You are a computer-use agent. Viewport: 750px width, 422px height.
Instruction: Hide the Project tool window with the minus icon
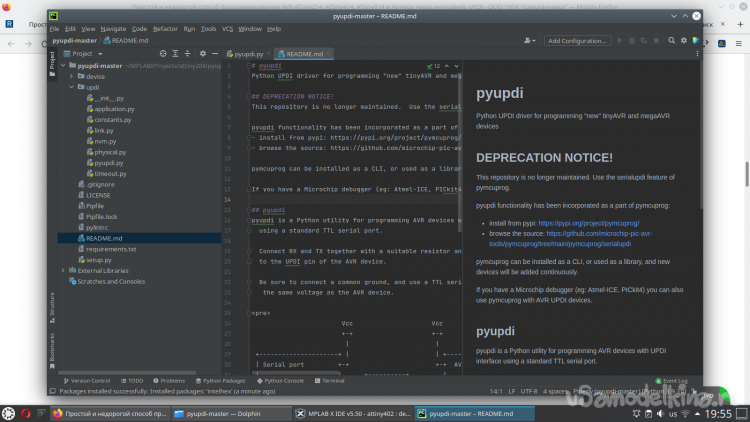click(x=213, y=53)
